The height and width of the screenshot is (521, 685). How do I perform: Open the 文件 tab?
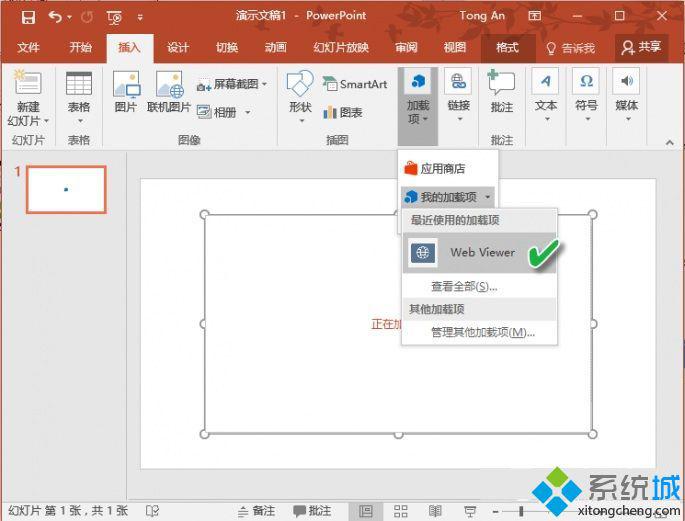tap(28, 47)
